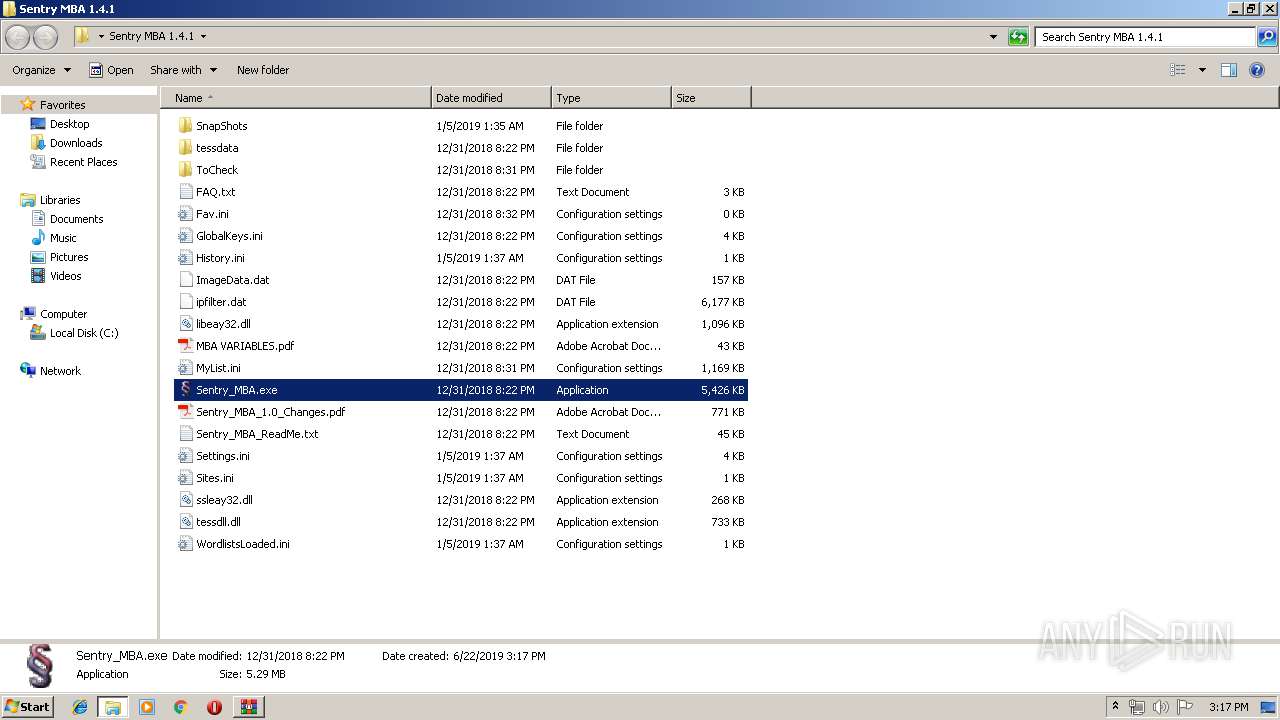Click the SnapShots folder icon

click(185, 126)
